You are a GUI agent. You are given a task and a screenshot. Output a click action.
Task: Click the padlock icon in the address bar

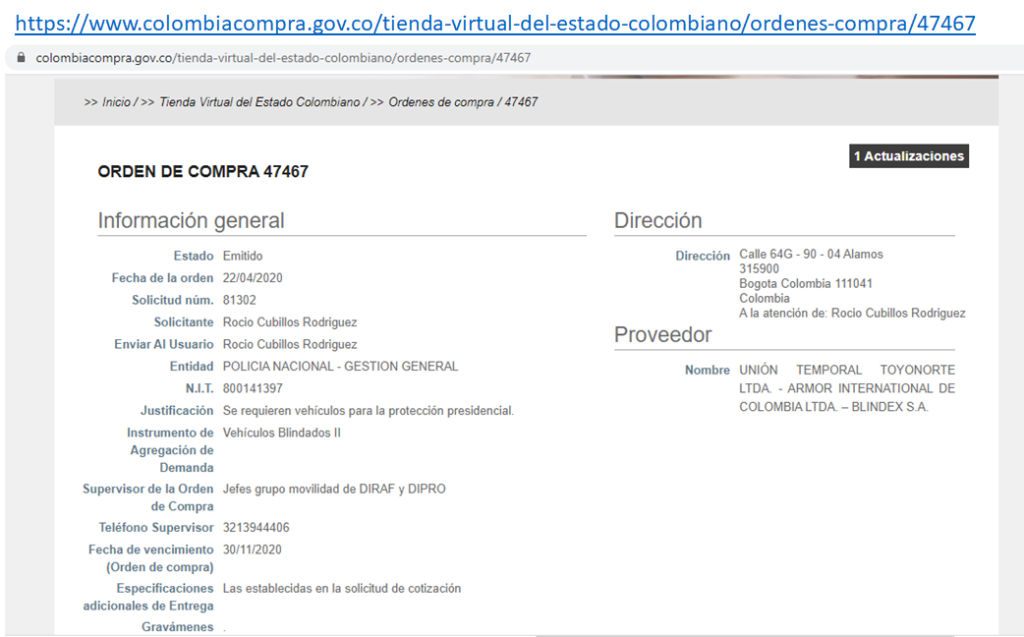click(x=21, y=58)
